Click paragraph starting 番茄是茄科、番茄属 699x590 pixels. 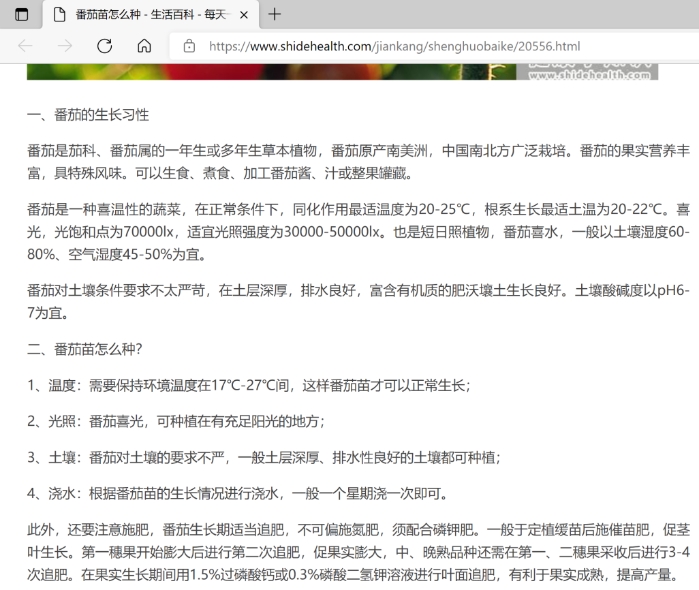tap(358, 162)
